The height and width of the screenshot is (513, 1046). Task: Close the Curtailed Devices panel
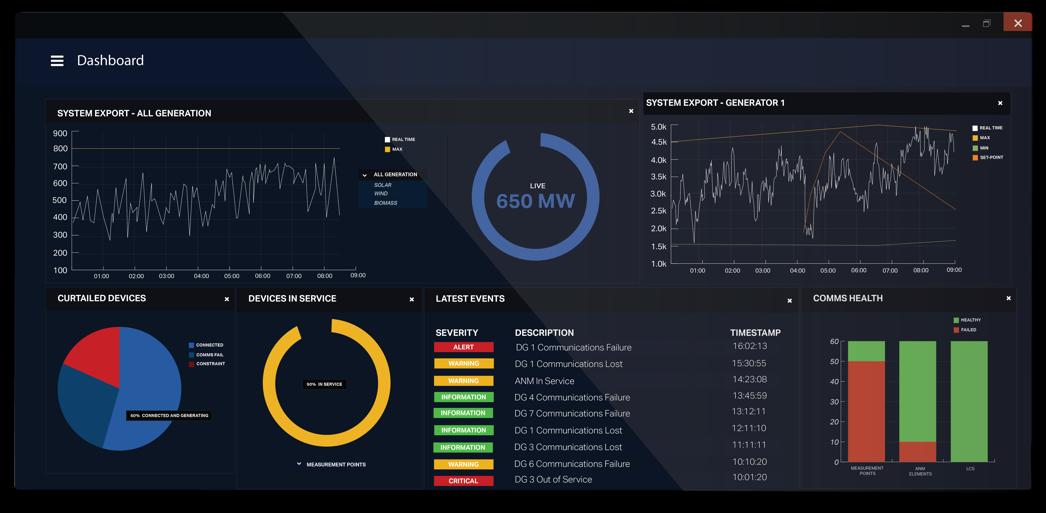pos(227,300)
